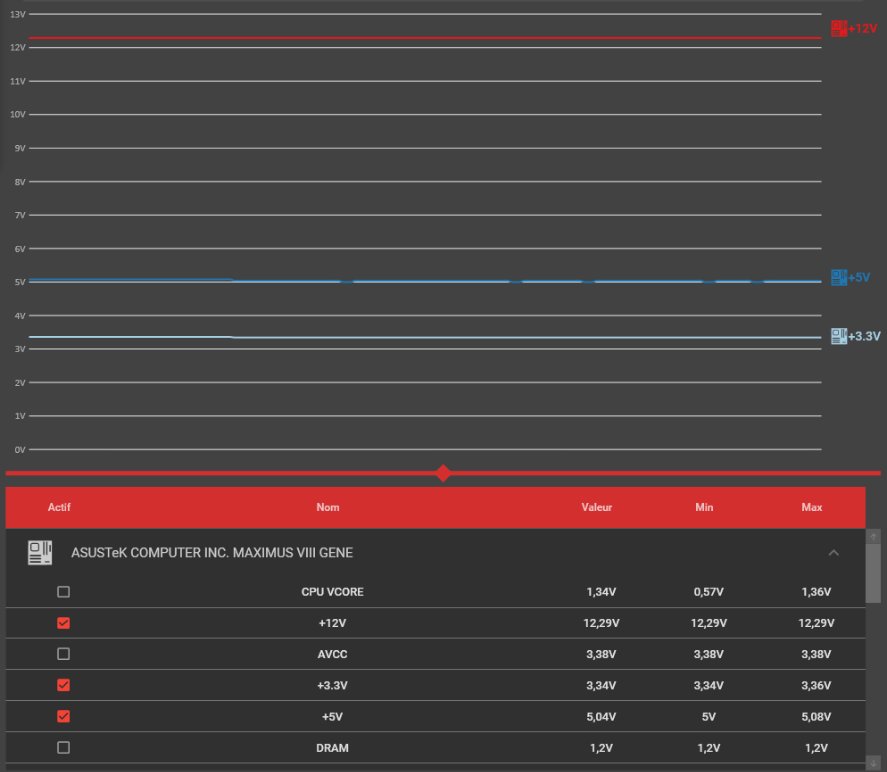887x772 pixels.
Task: Enable the AVCC checkbox
Action: click(64, 654)
